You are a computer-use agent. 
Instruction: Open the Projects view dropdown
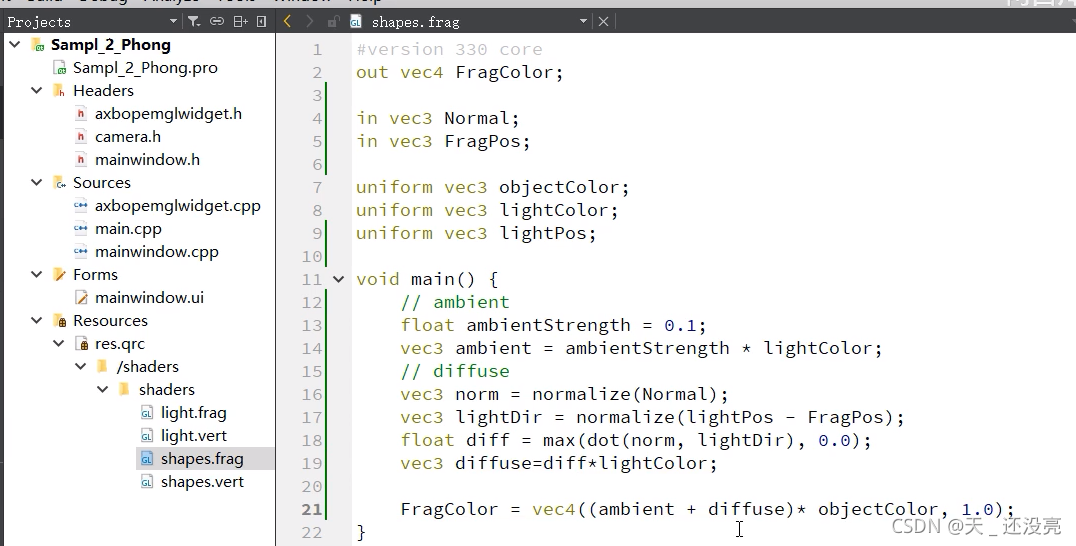(x=173, y=21)
